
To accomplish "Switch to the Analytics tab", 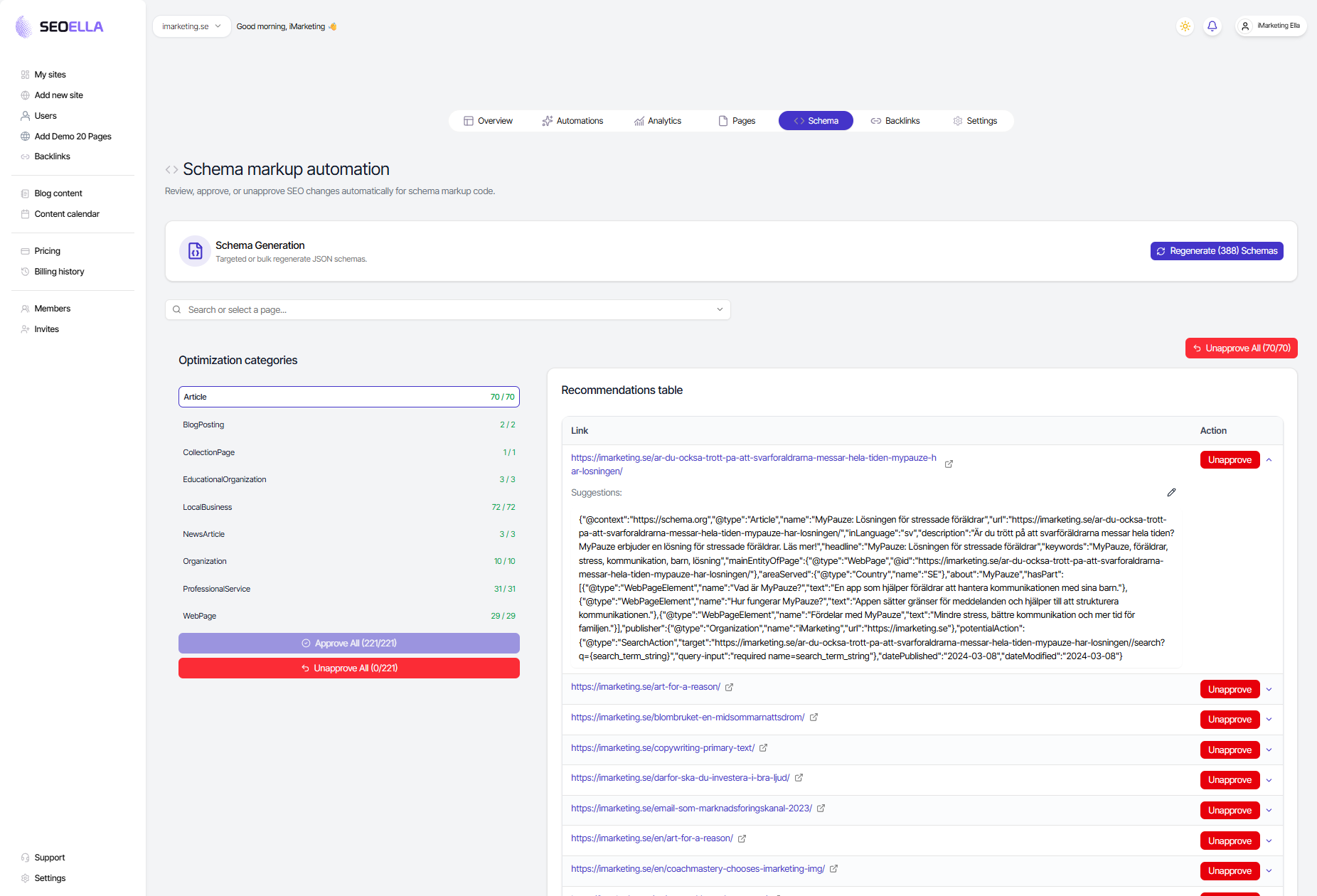I will tap(658, 121).
